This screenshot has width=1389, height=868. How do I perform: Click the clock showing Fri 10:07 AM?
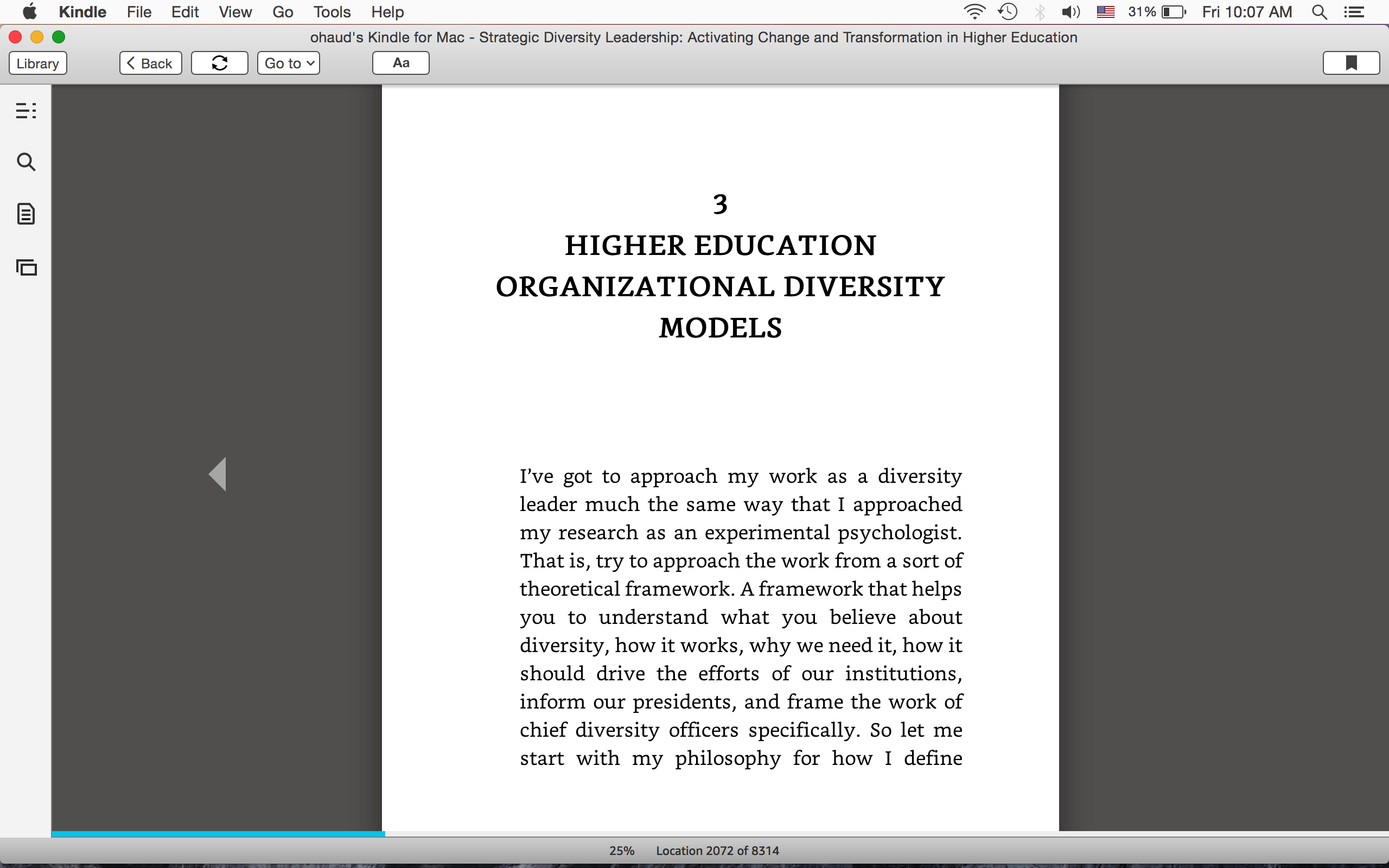pos(1247,12)
